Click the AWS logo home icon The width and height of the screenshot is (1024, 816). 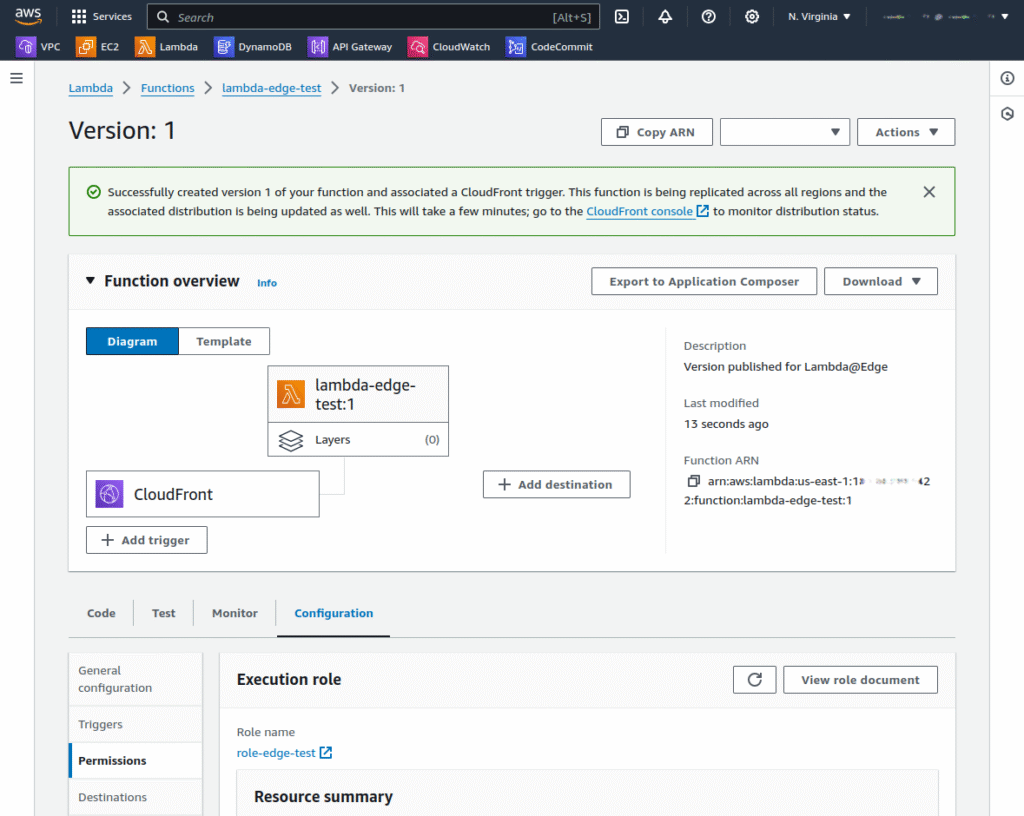coord(28,16)
